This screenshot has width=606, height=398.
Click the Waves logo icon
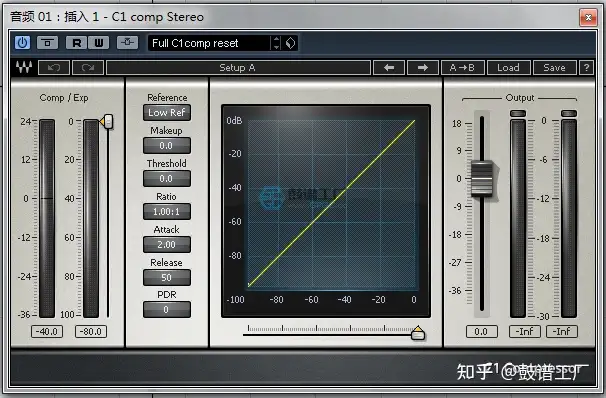coord(24,68)
